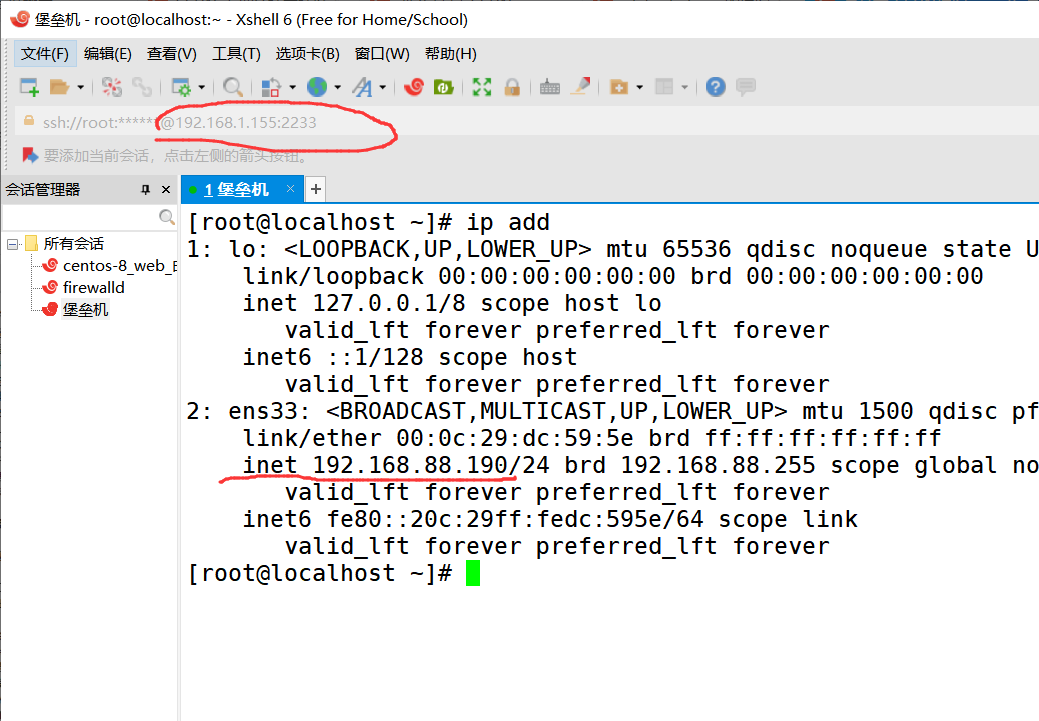Viewport: 1039px width, 721px height.
Task: Open the 窗口(W) menu
Action: click(382, 54)
